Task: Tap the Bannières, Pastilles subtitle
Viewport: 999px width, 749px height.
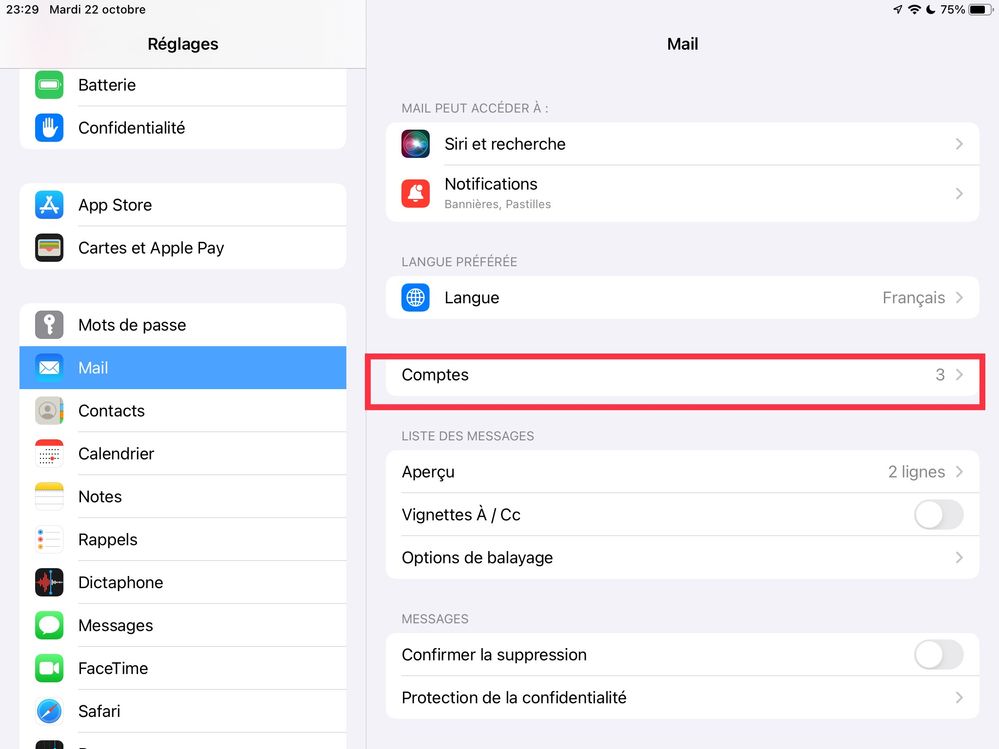Action: (498, 204)
